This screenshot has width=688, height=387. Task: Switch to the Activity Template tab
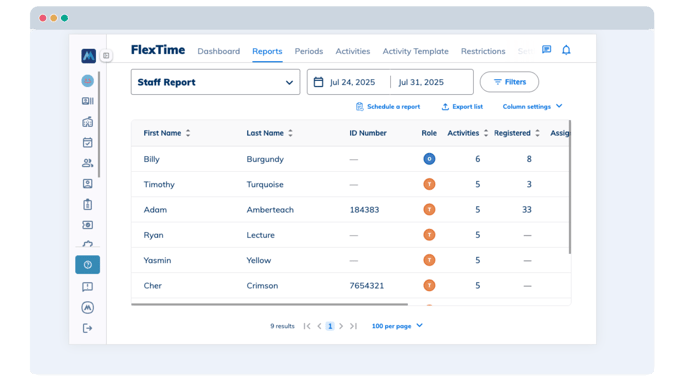point(416,51)
